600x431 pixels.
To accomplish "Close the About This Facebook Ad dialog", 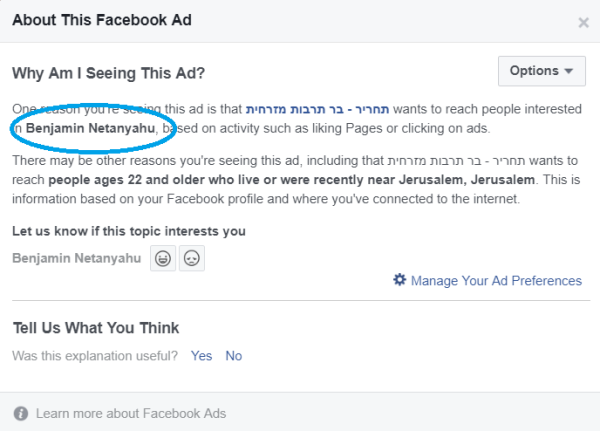I will 584,22.
